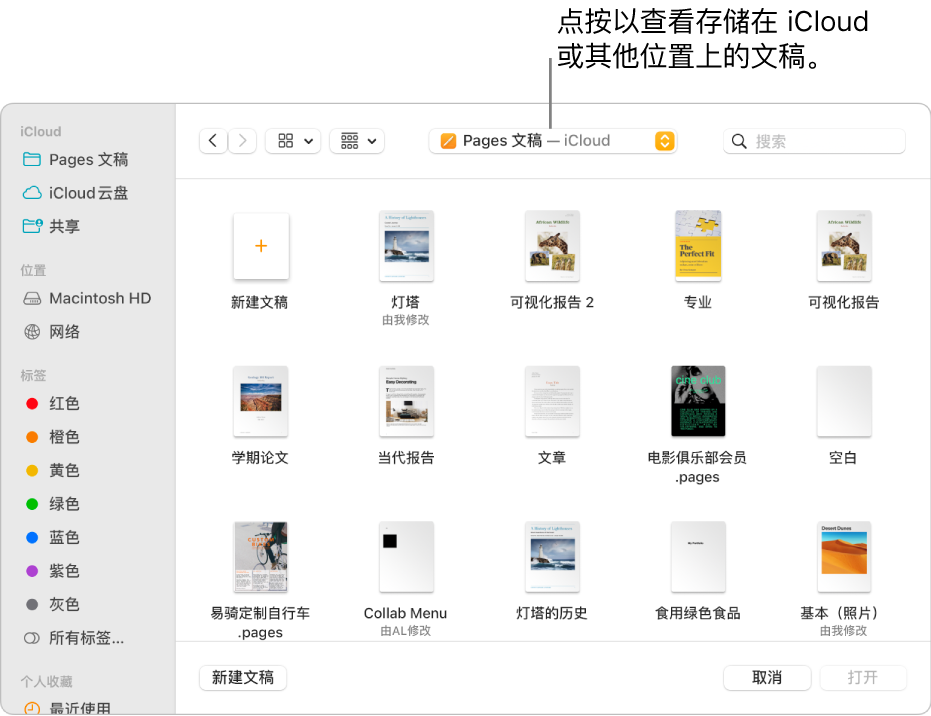931x716 pixels.
Task: Select the 基本（照片）document thumbnail
Action: pyautogui.click(x=844, y=557)
